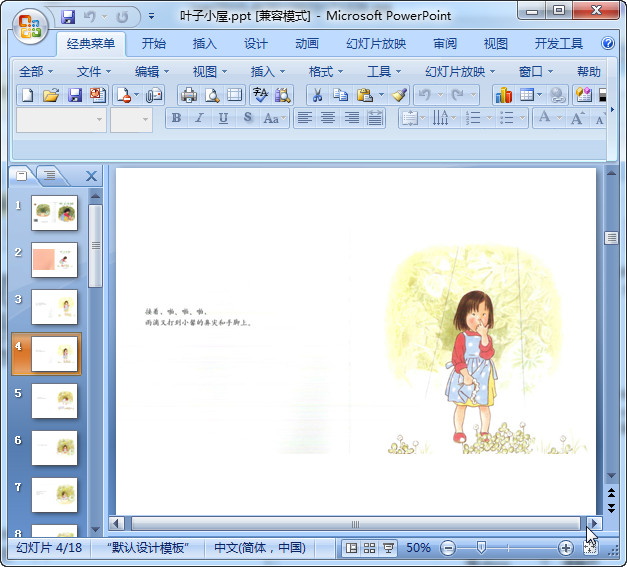The height and width of the screenshot is (567, 627).
Task: Customize the Quick Access Toolbar arrow
Action: point(151,17)
